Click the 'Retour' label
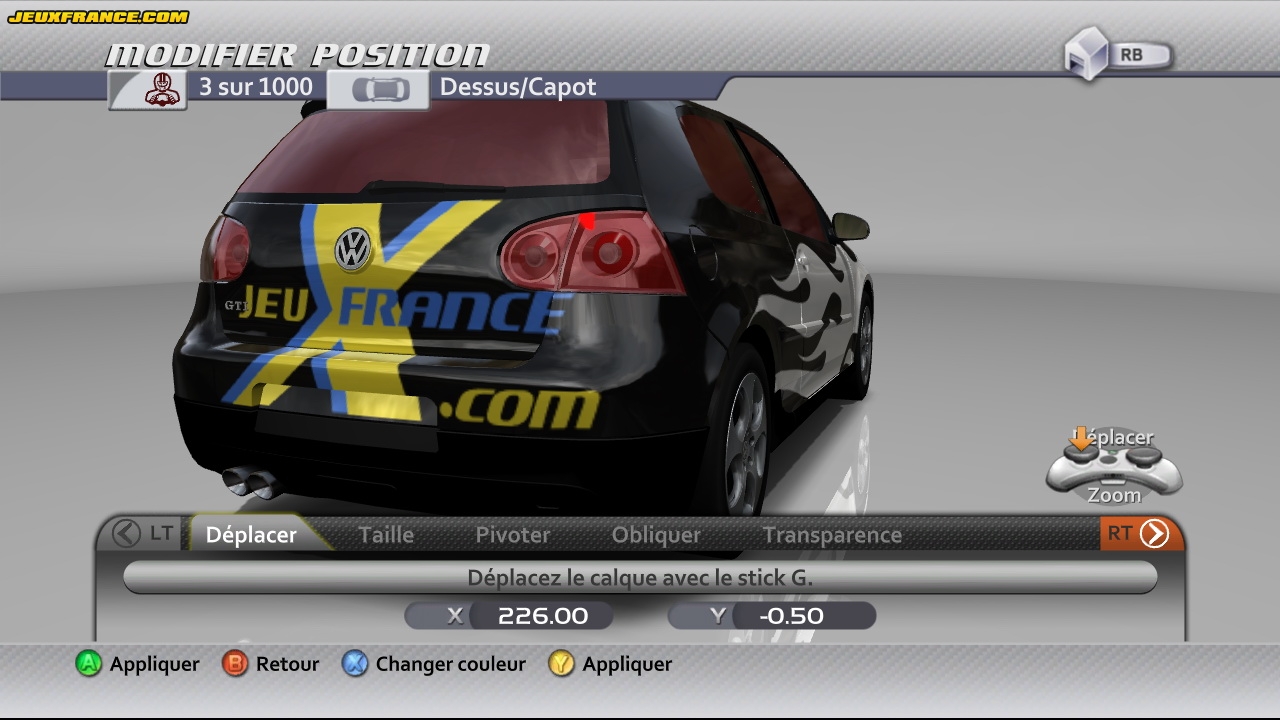Image resolution: width=1280 pixels, height=720 pixels. [288, 664]
